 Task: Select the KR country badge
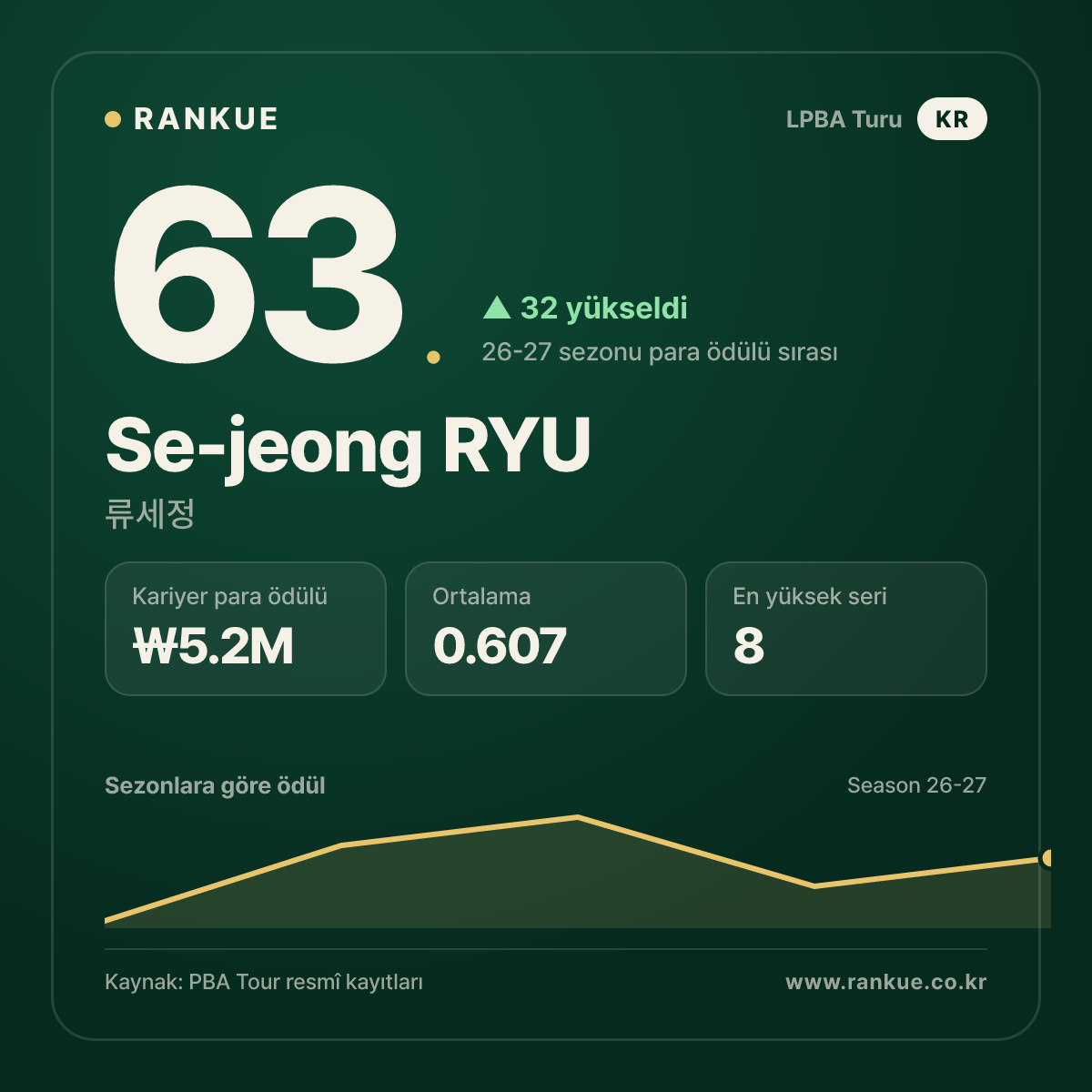click(952, 119)
